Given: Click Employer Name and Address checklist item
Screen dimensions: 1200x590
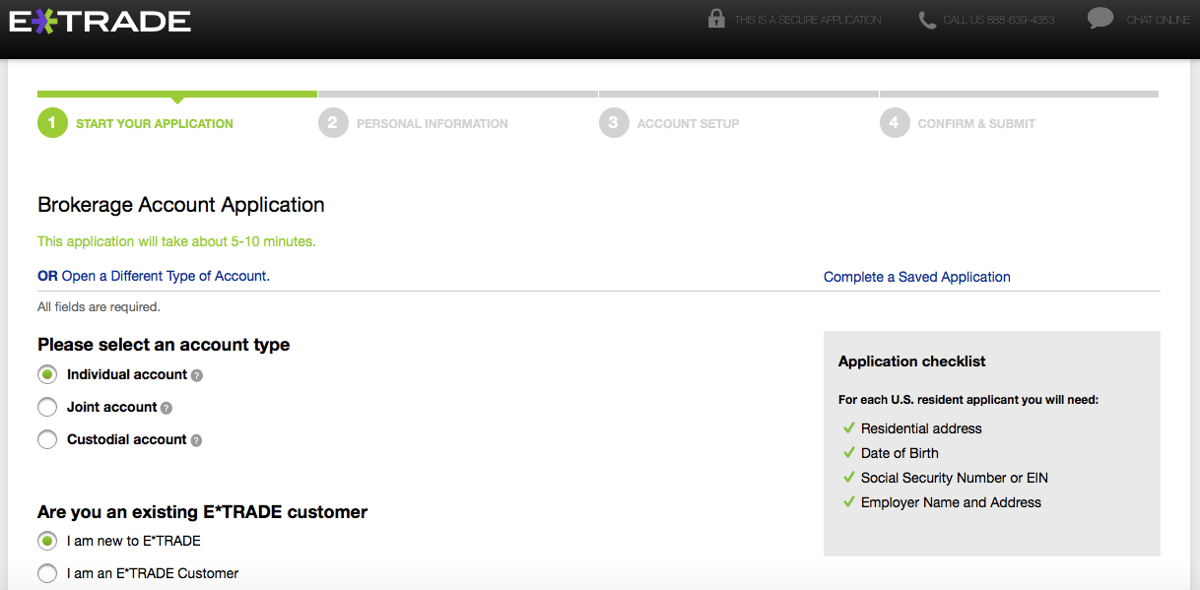Looking at the screenshot, I should [x=951, y=503].
